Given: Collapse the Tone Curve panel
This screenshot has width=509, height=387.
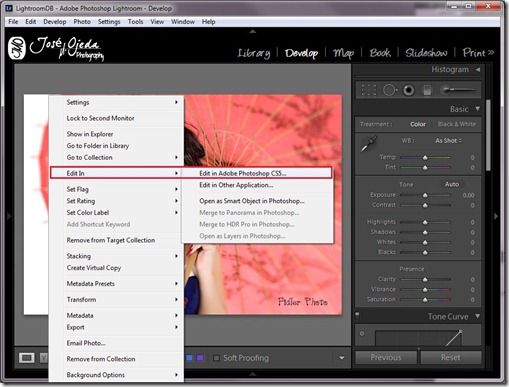Looking at the screenshot, I should coord(478,316).
